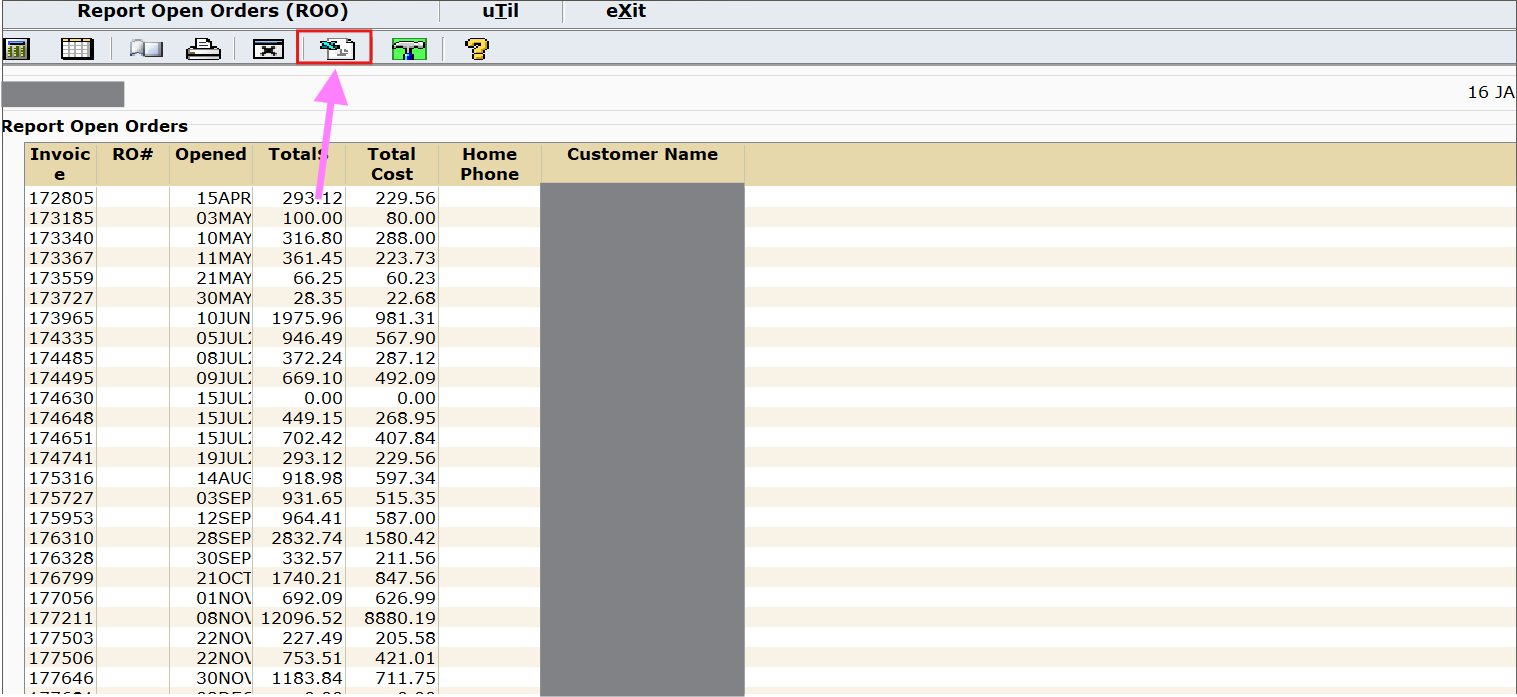Select invoice number 173559
This screenshot has height=697, width=1517.
click(x=61, y=278)
